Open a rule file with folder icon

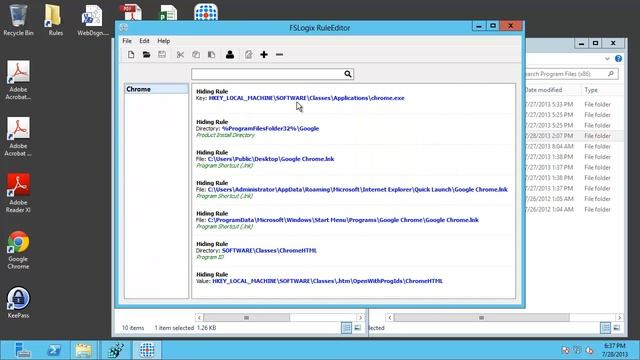[146, 55]
